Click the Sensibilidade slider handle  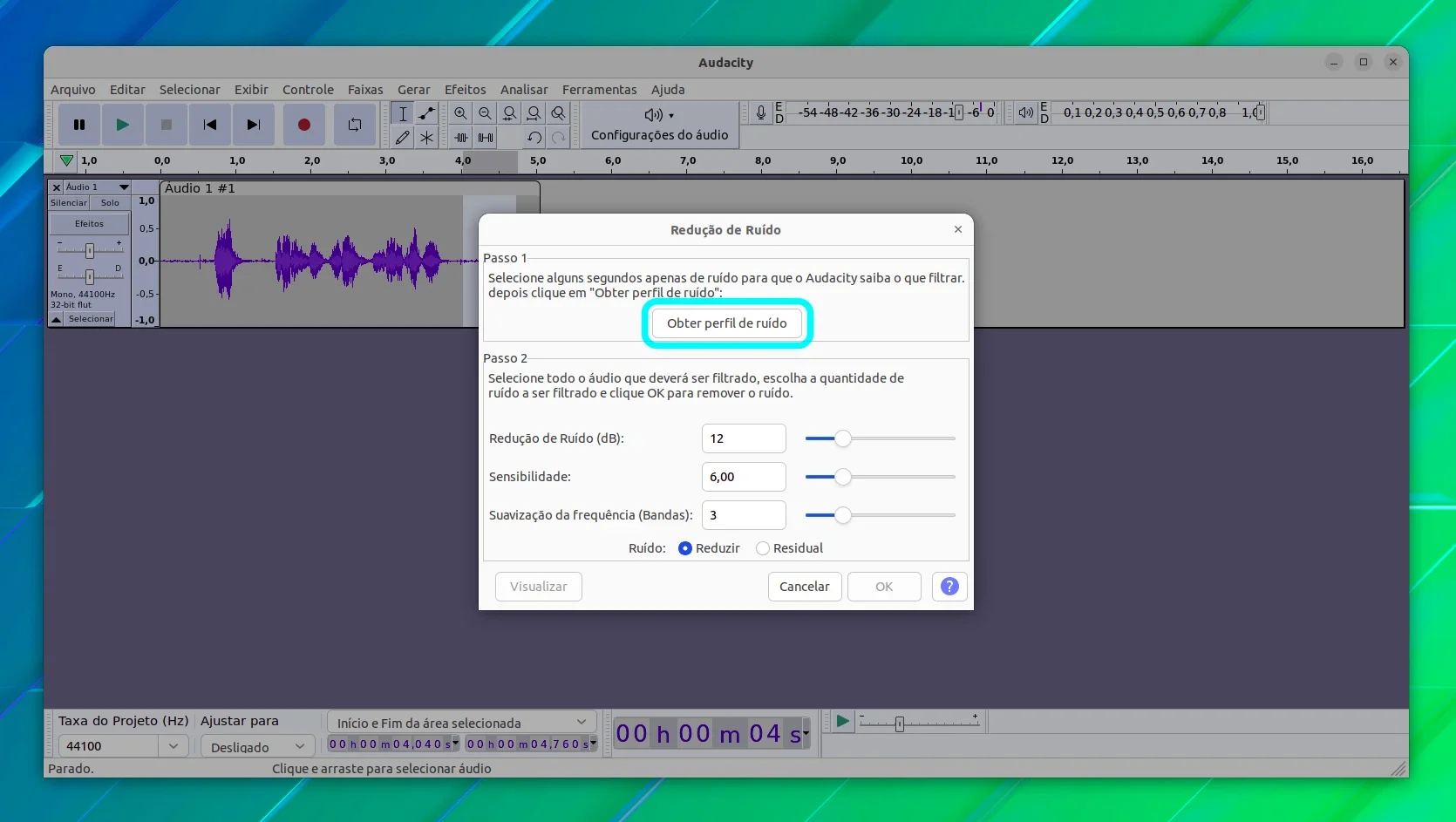pos(842,477)
